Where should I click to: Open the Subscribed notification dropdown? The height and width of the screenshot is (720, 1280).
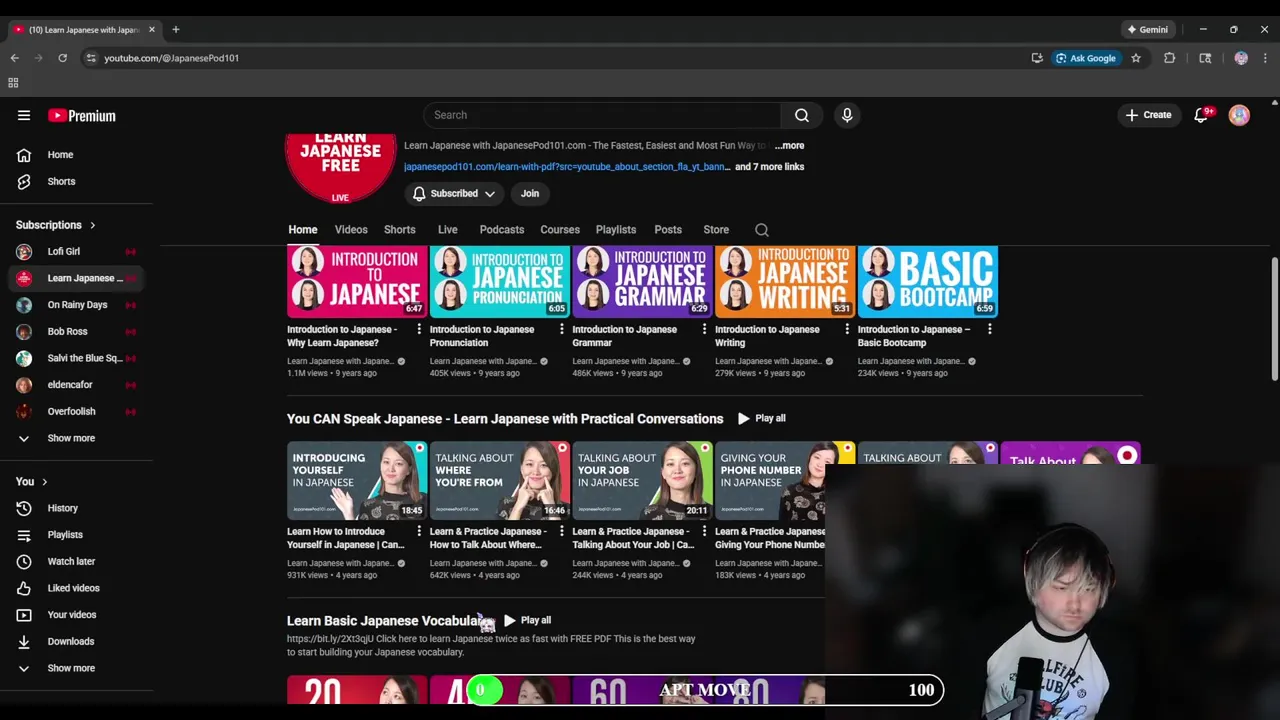(x=455, y=194)
